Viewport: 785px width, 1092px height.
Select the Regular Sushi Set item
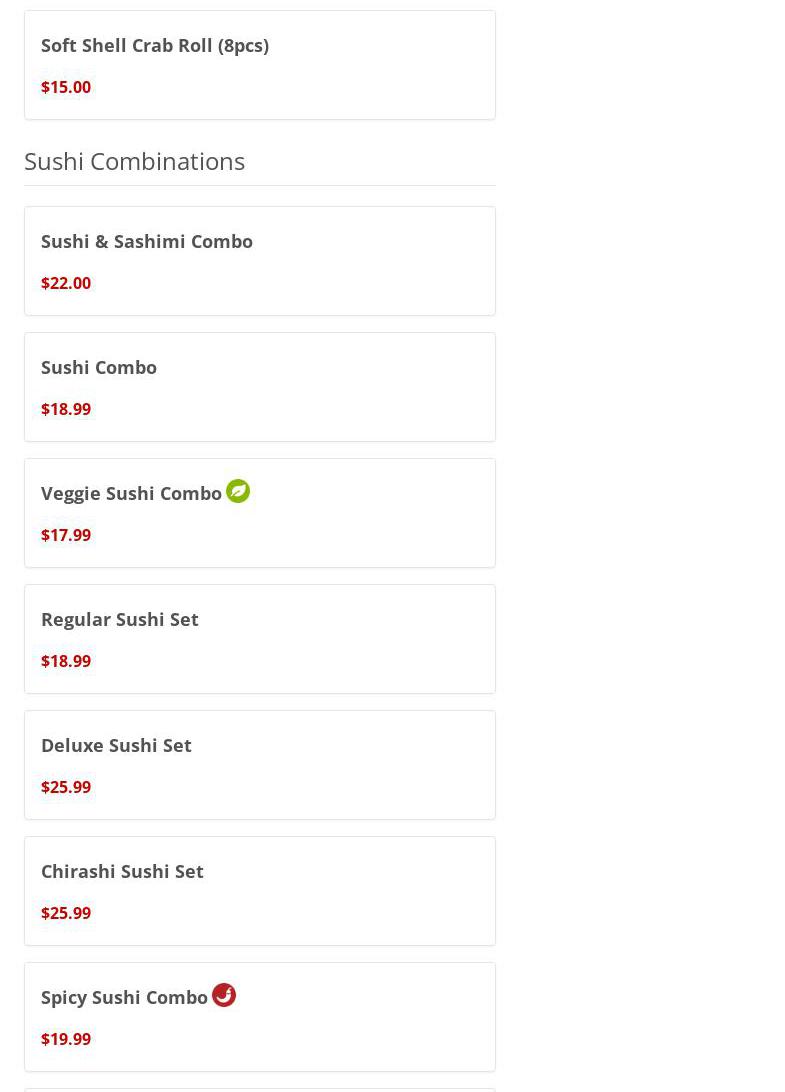(260, 639)
